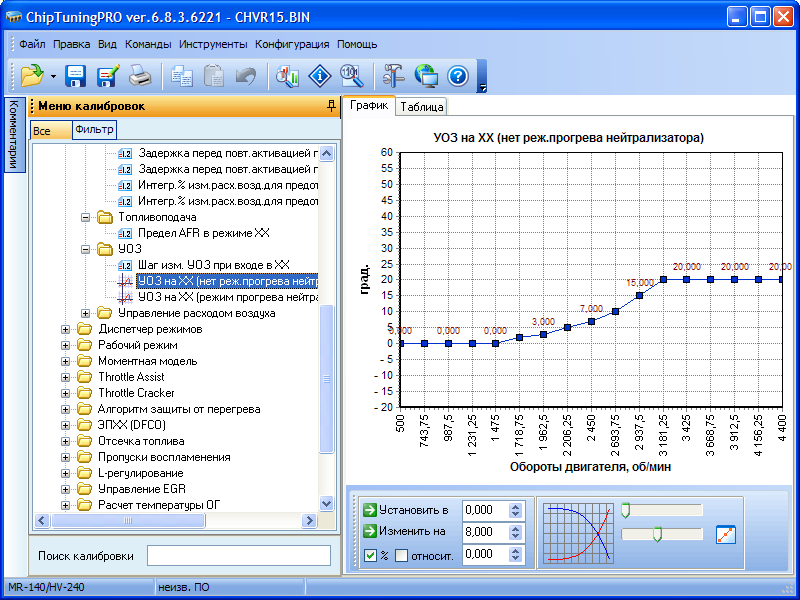
Task: Click the upper slider handle beside curve preview
Action: pos(625,511)
